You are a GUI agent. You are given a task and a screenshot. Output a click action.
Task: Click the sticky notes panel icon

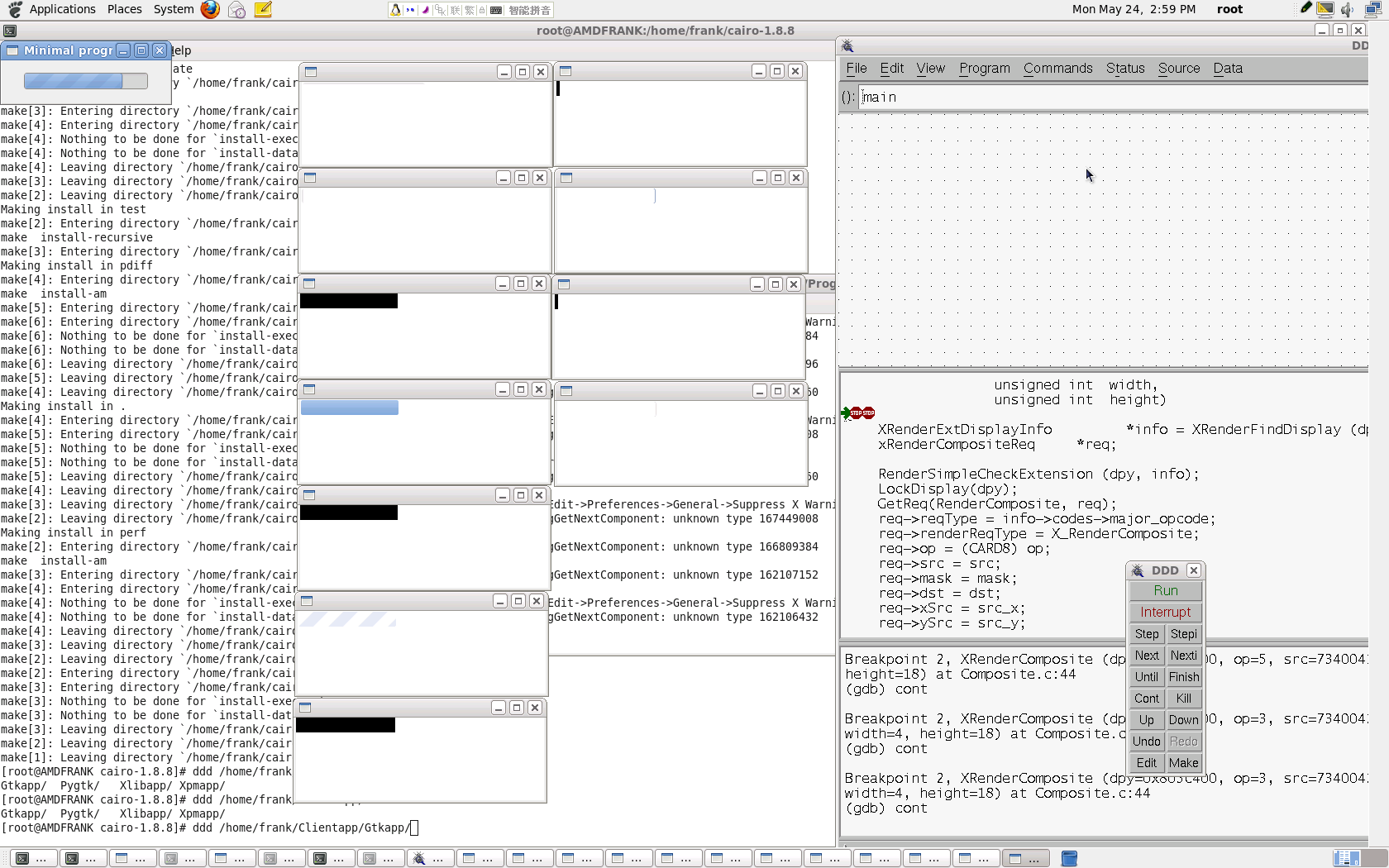pyautogui.click(x=263, y=10)
